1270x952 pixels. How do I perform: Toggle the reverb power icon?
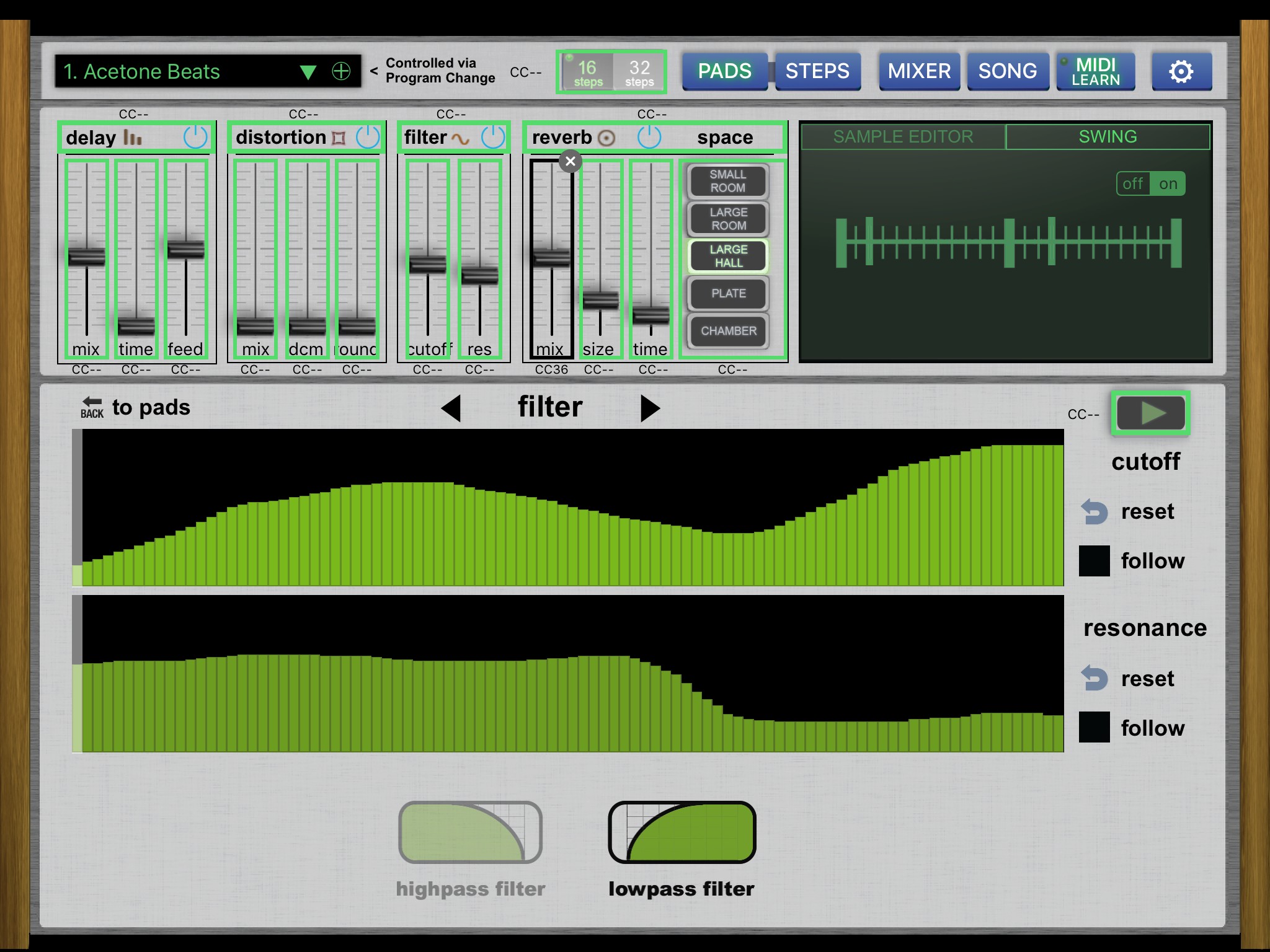pyautogui.click(x=649, y=137)
